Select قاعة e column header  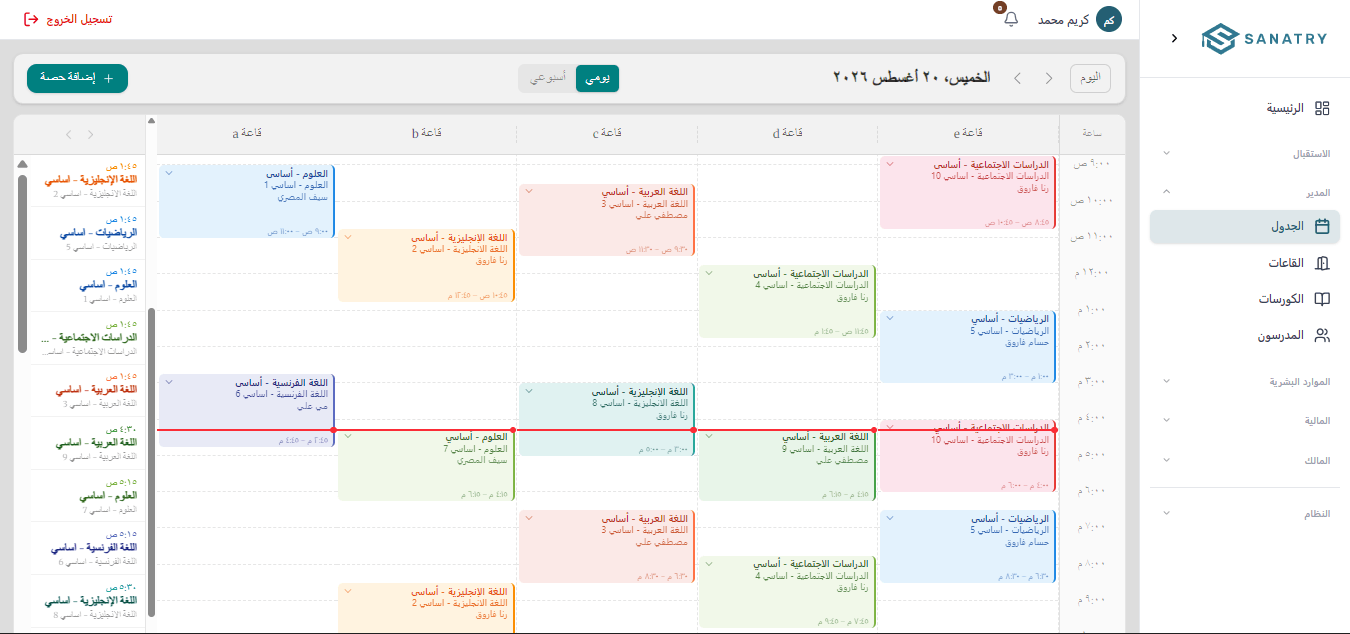pos(968,133)
